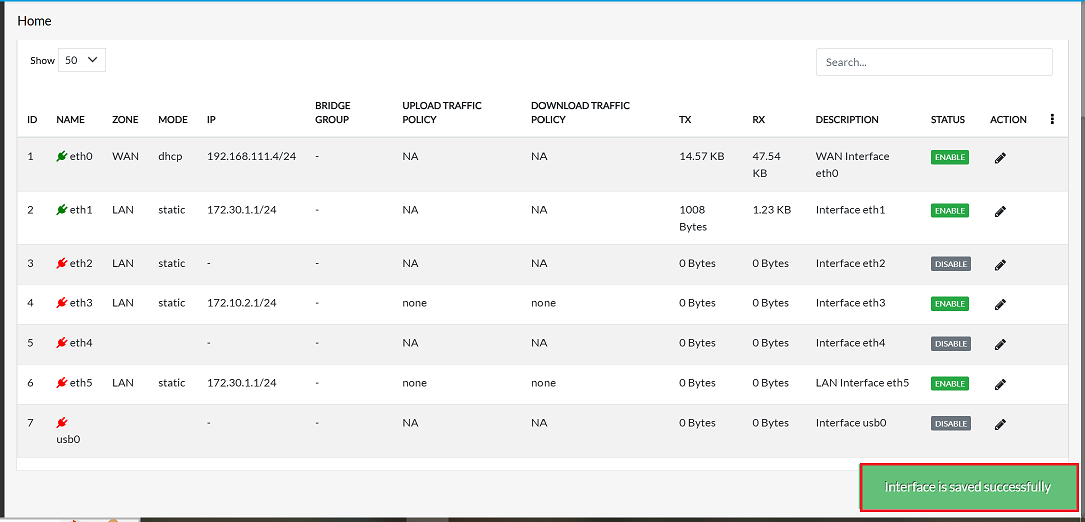Click the red plug icon for eth2
The height and width of the screenshot is (522, 1085).
(62, 263)
